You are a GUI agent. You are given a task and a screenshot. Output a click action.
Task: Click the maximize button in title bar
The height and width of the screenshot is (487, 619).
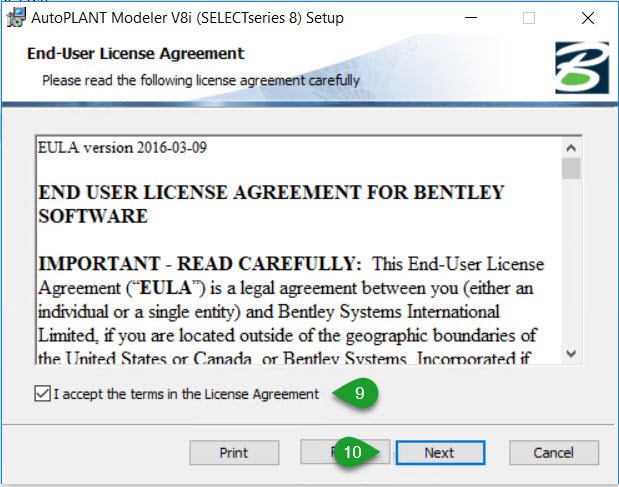(x=529, y=18)
